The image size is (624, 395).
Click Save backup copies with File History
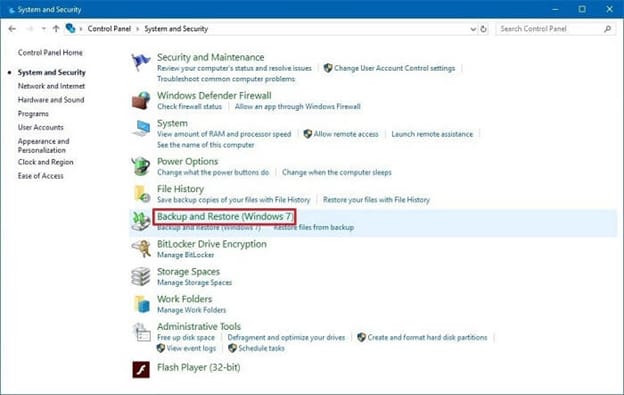point(234,200)
